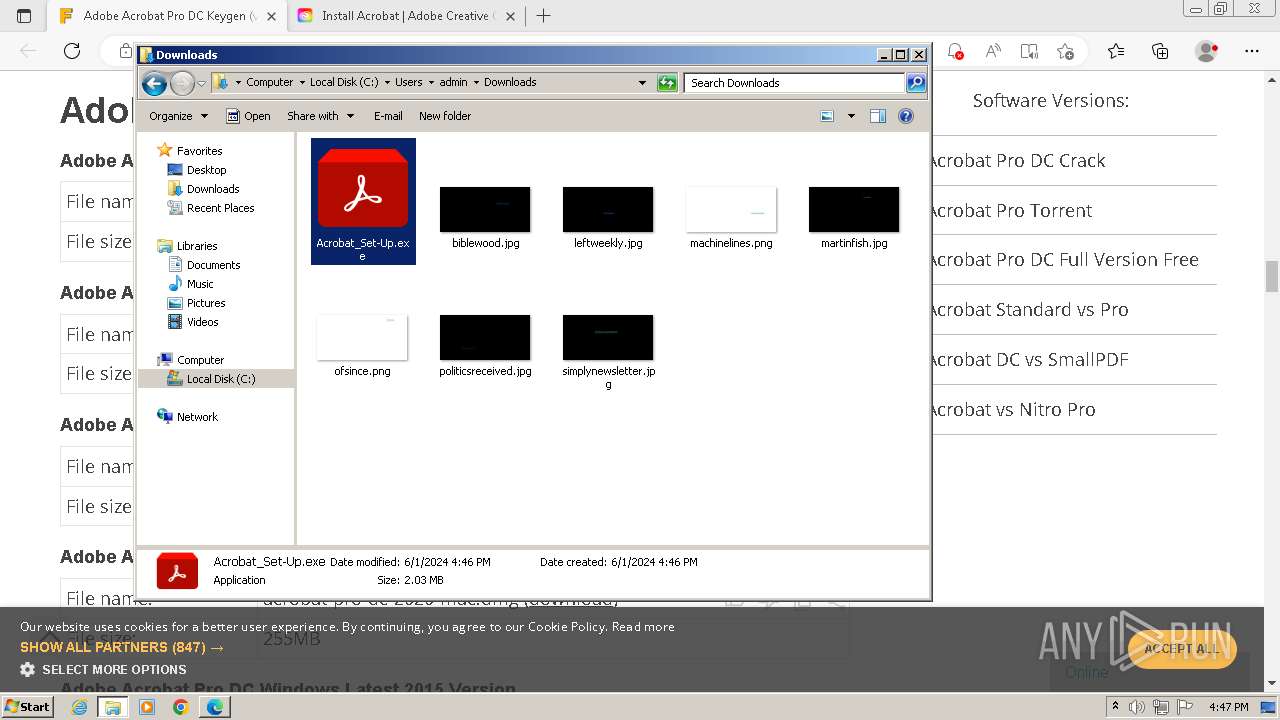Open Recent Places in navigation pane
The image size is (1280, 720).
(220, 208)
